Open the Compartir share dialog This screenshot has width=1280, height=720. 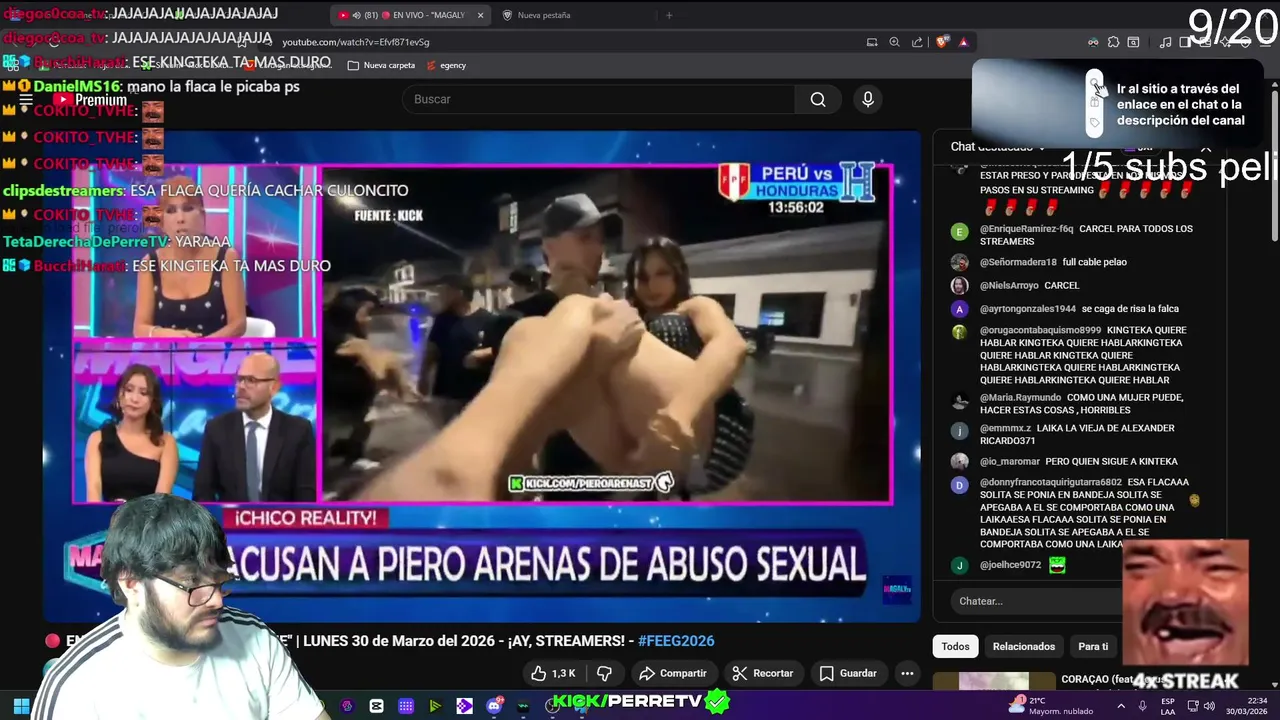[673, 673]
